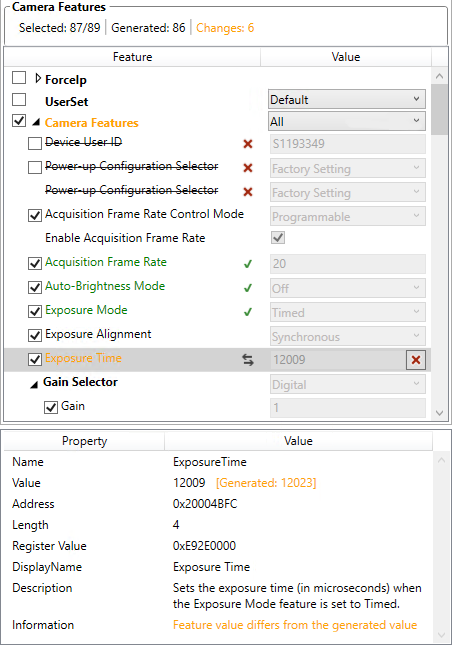Open the UserSet Default dropdown
The width and height of the screenshot is (452, 645).
(x=347, y=100)
